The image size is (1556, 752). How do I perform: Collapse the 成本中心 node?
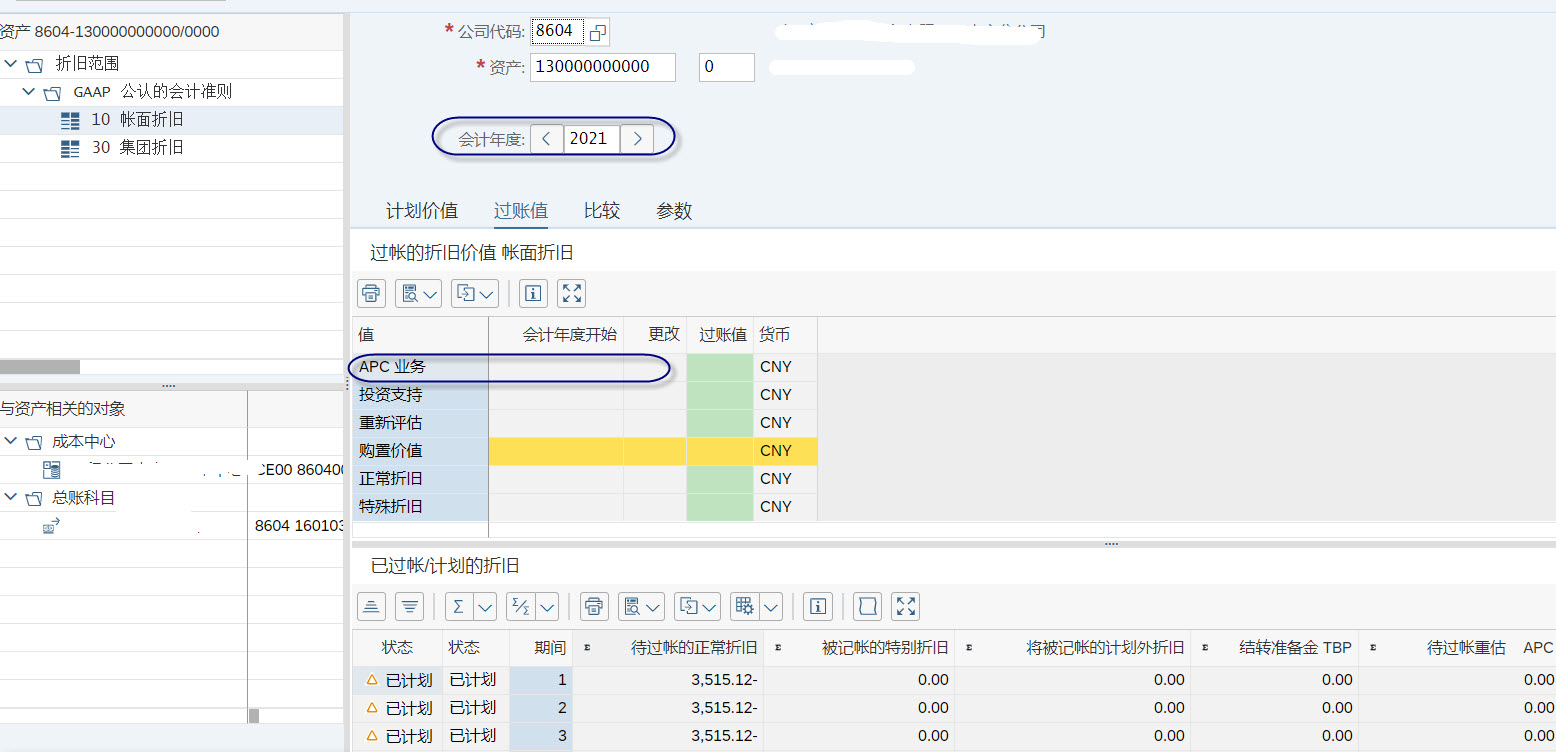[11, 442]
